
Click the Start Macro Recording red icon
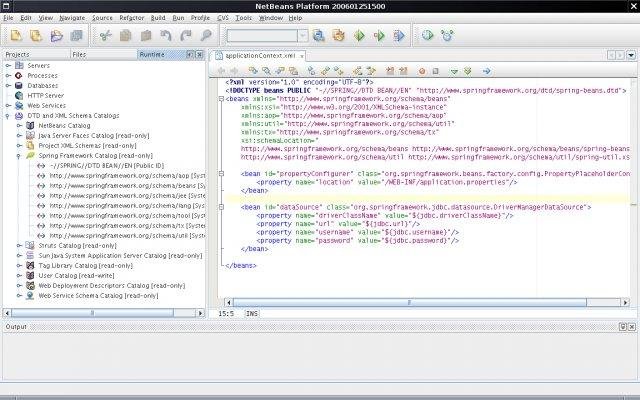(422, 71)
